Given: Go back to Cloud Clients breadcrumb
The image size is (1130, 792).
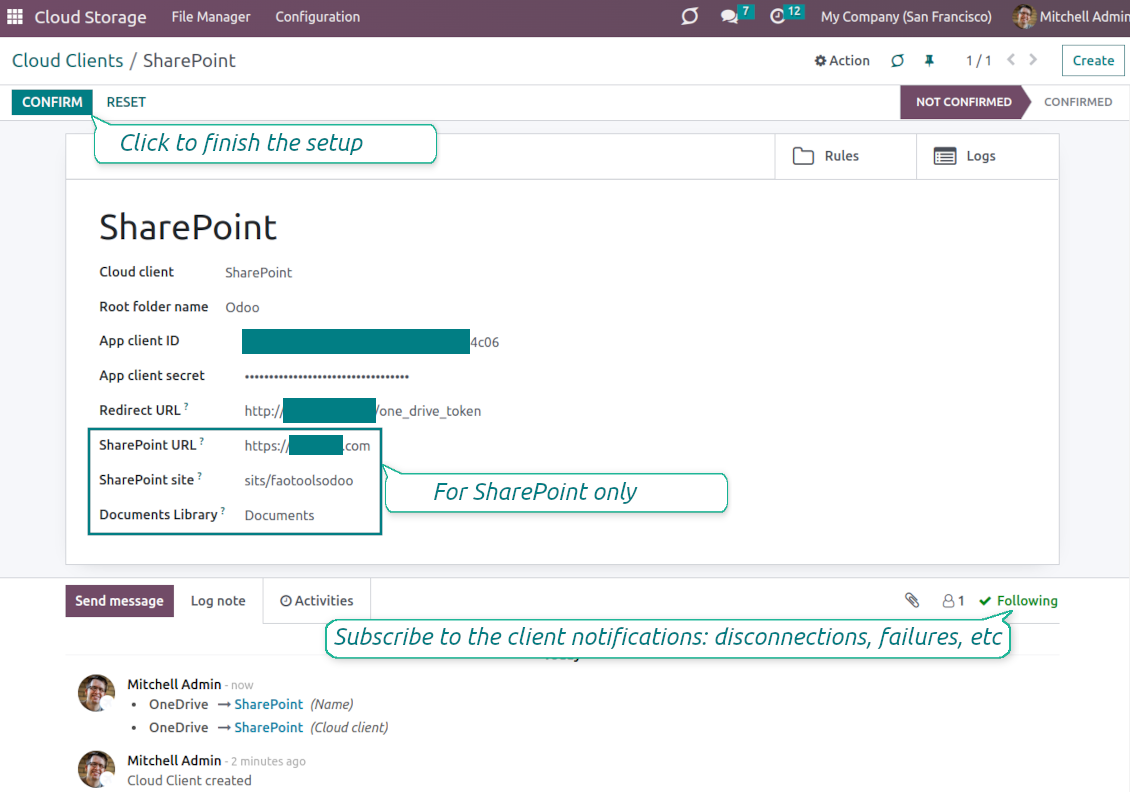Looking at the screenshot, I should coord(68,61).
